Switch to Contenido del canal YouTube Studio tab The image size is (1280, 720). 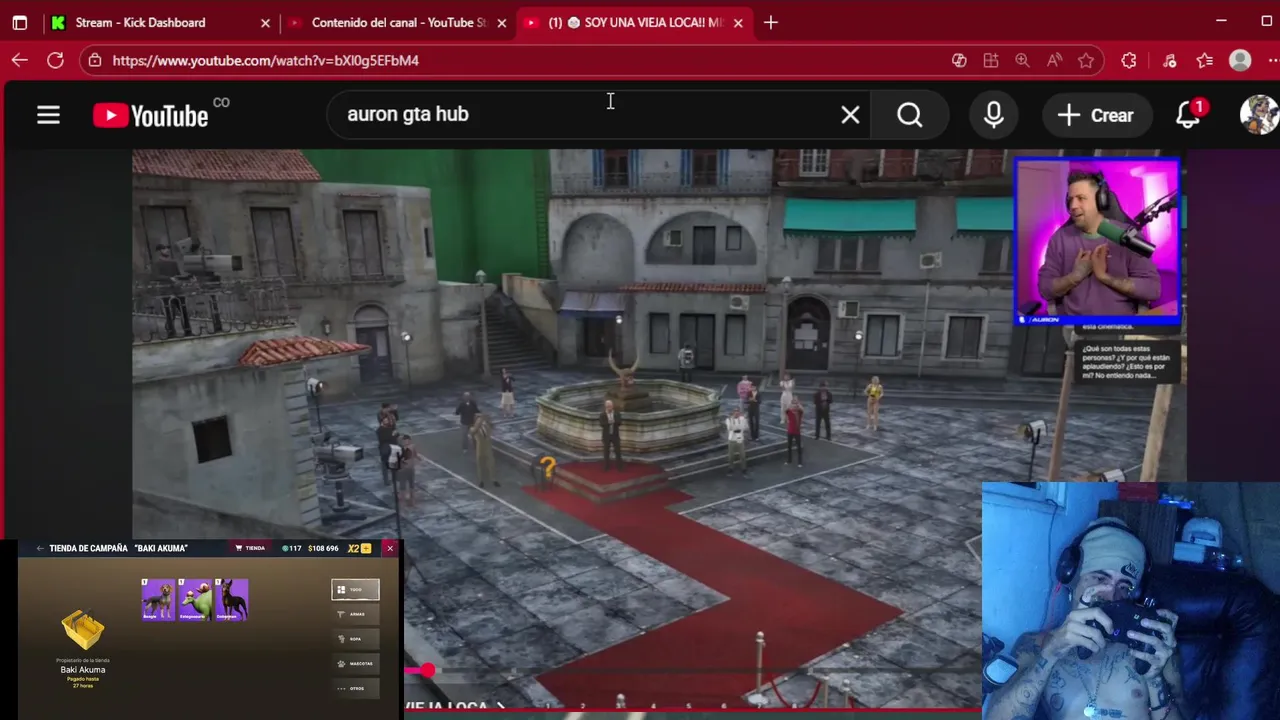pos(399,22)
